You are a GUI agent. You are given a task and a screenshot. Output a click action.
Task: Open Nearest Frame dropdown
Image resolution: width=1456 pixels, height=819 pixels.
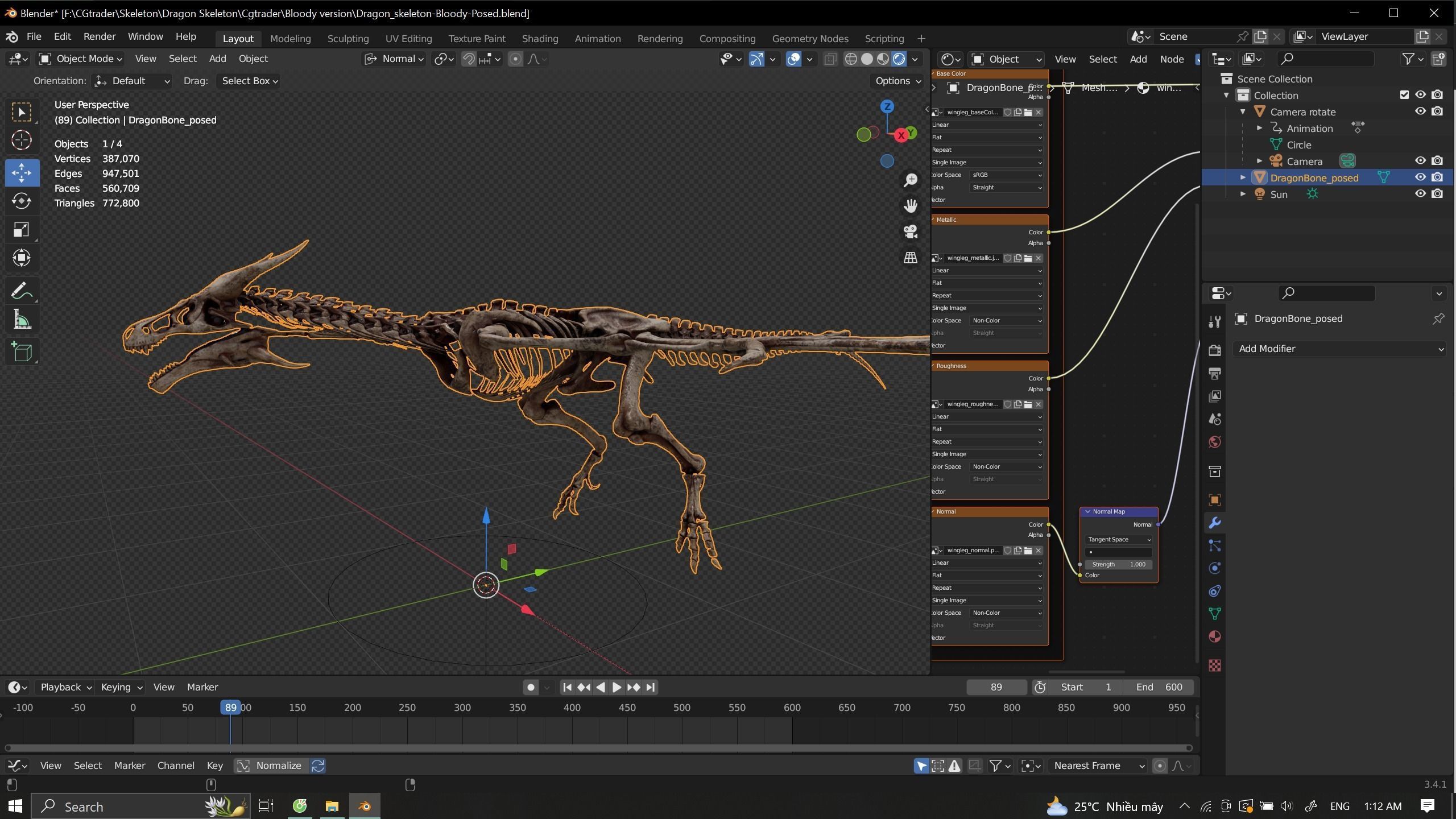pyautogui.click(x=1099, y=766)
